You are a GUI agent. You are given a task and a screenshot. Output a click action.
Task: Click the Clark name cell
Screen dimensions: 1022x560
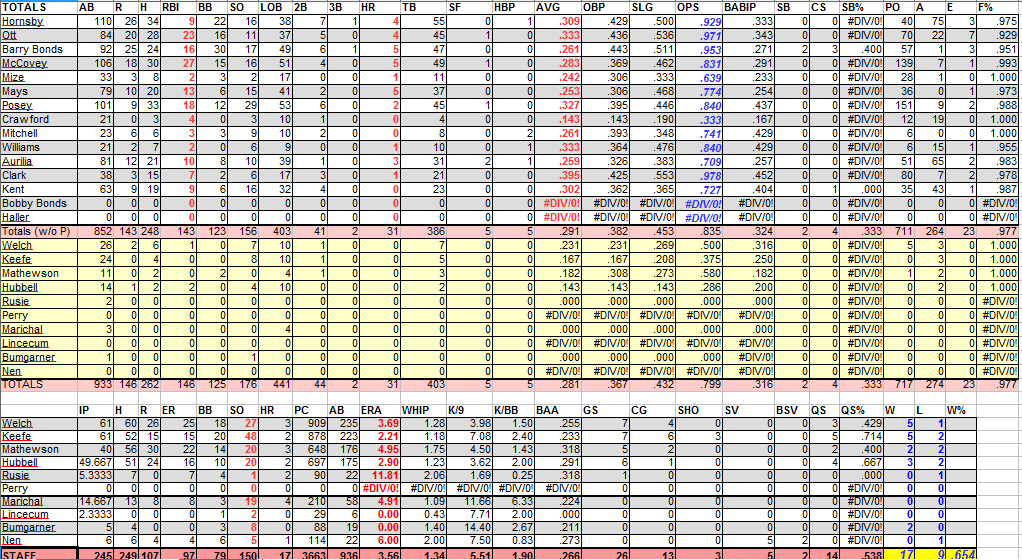pyautogui.click(x=38, y=175)
